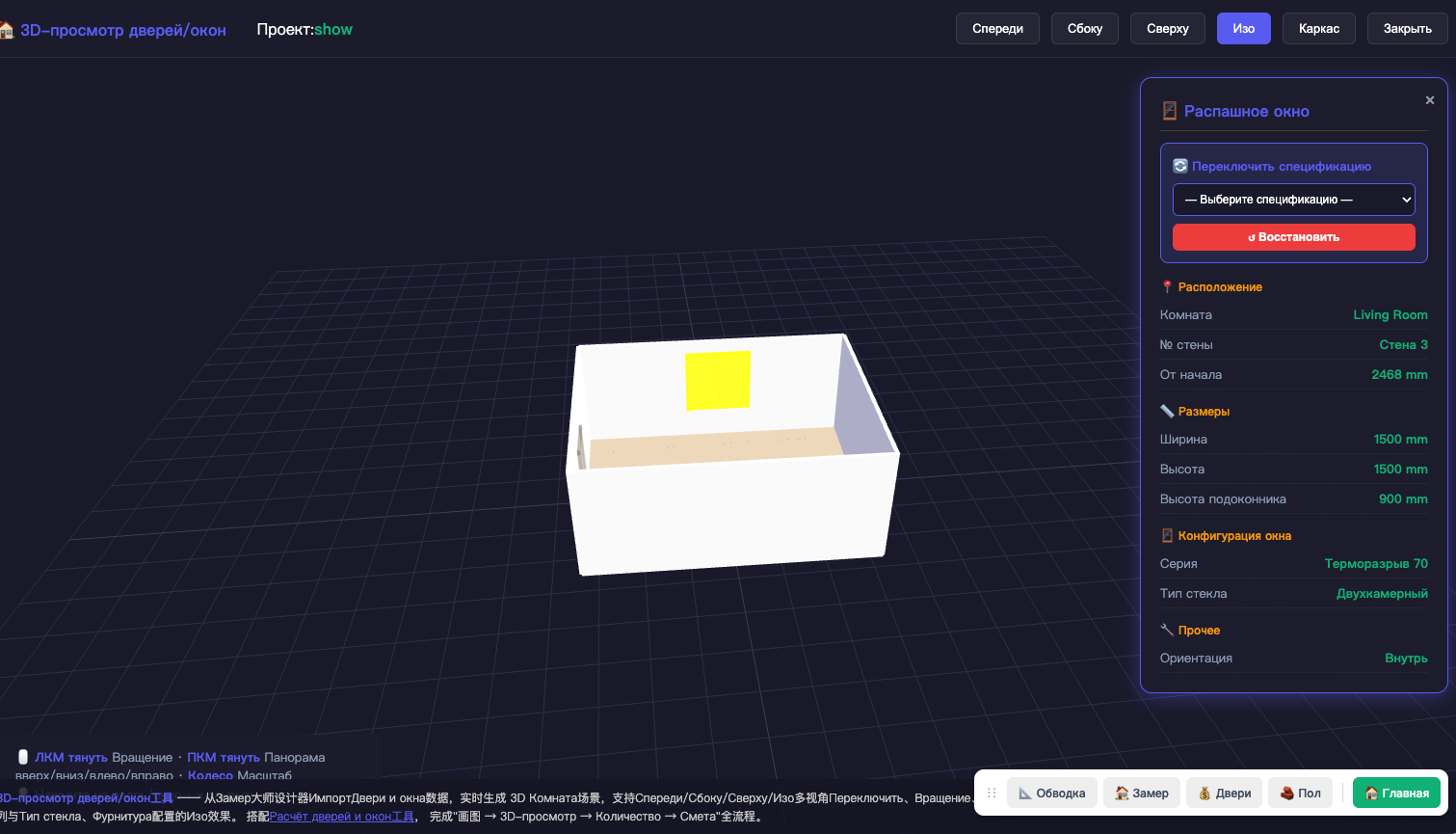Image resolution: width=1456 pixels, height=834 pixels.
Task: Click the door icon next to Распашное окно
Action: point(1169,111)
